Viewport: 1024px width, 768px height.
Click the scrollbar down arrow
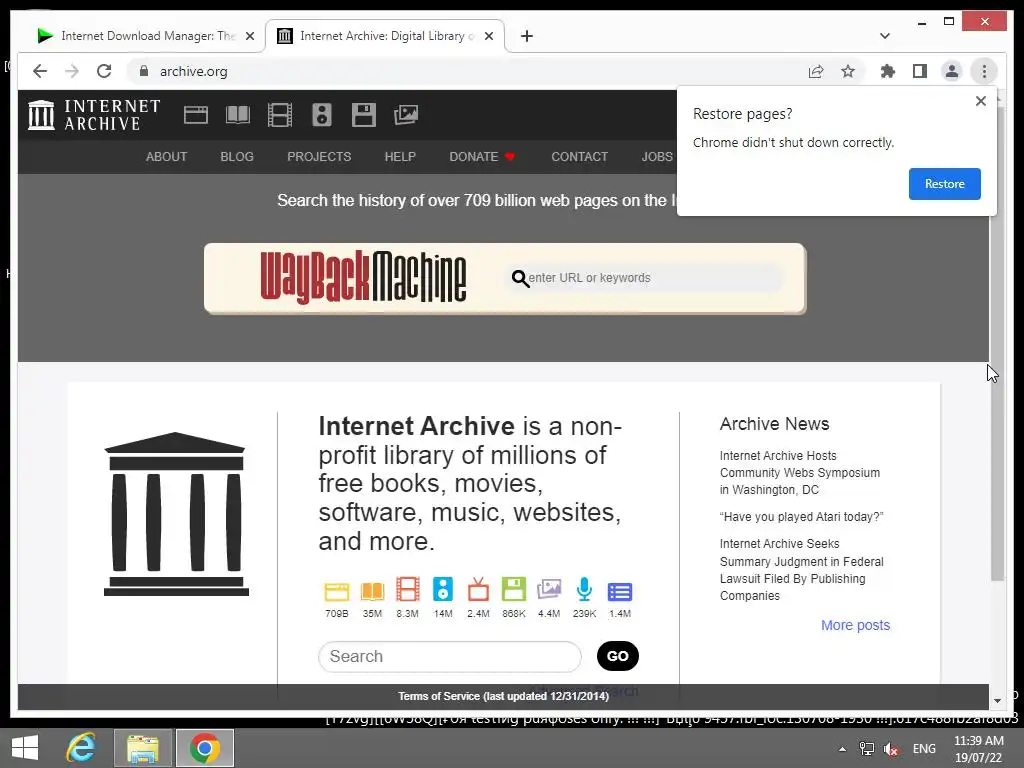coord(997,701)
